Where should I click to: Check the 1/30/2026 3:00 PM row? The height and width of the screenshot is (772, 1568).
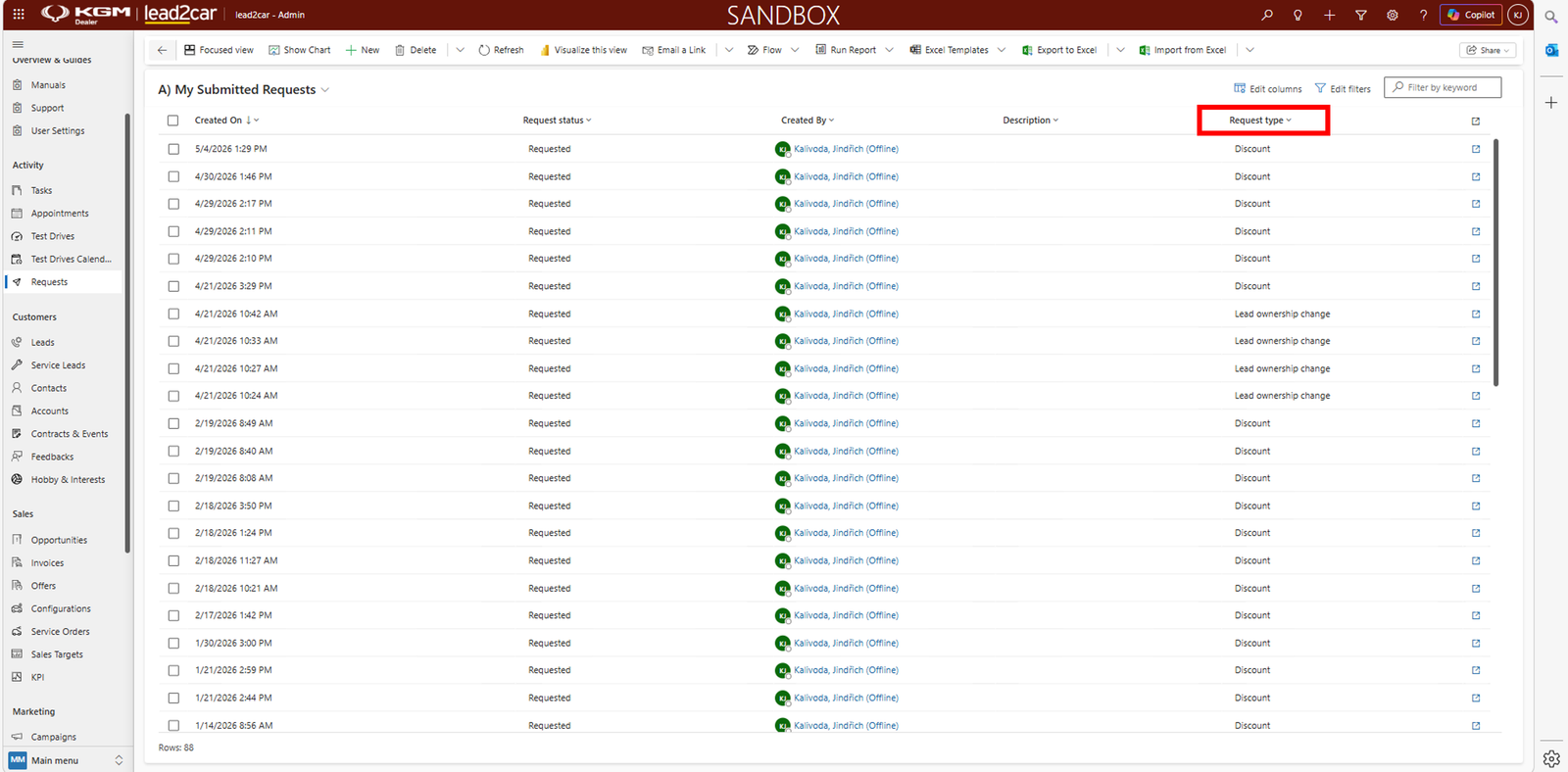pyautogui.click(x=173, y=643)
